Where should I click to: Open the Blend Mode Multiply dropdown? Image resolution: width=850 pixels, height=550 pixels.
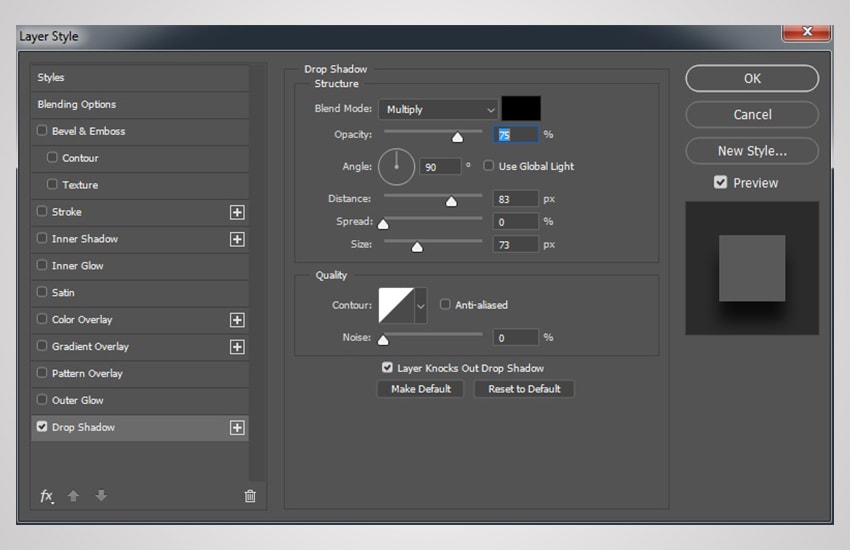coord(438,109)
